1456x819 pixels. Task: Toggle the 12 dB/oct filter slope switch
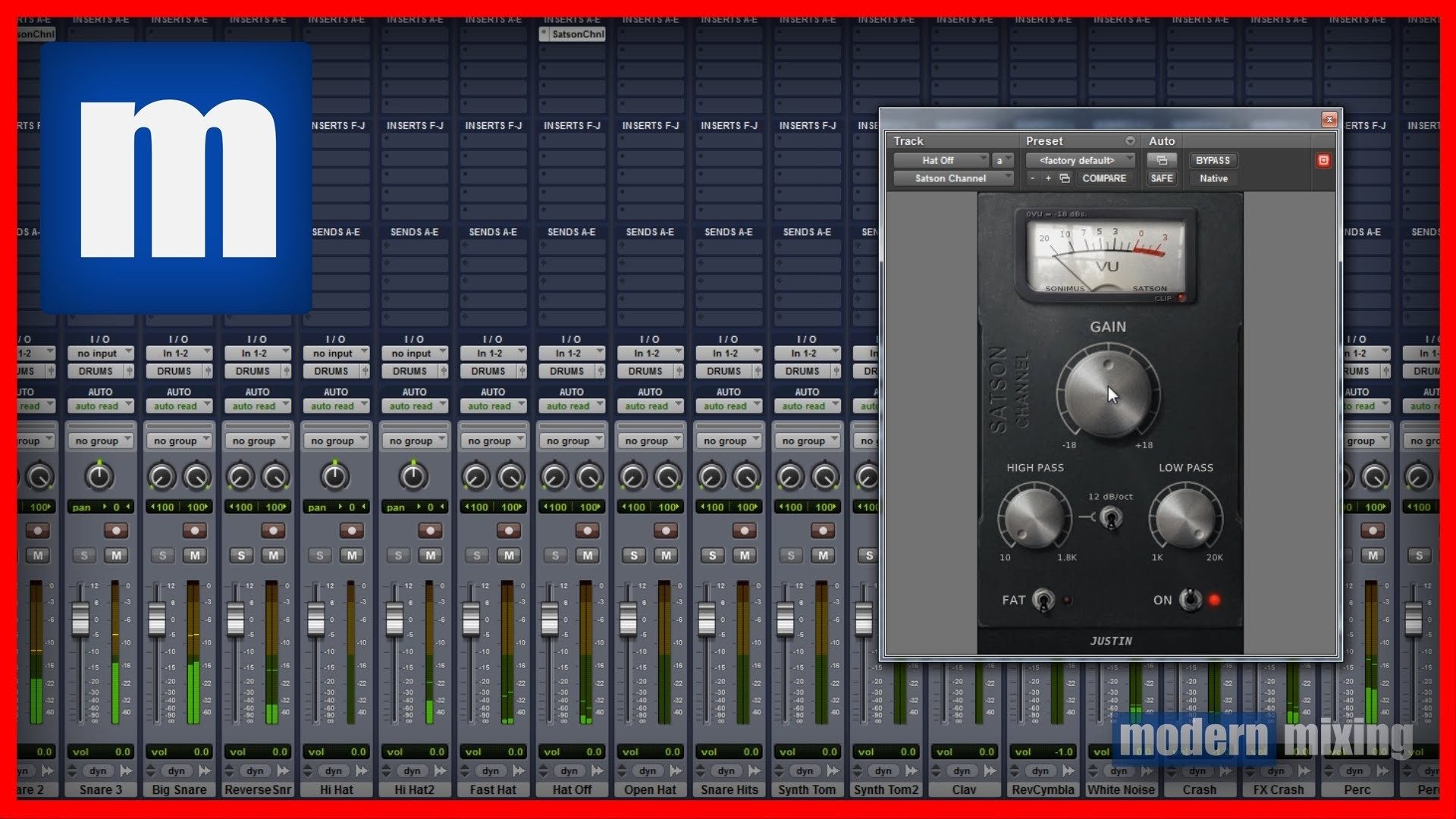(x=1109, y=519)
